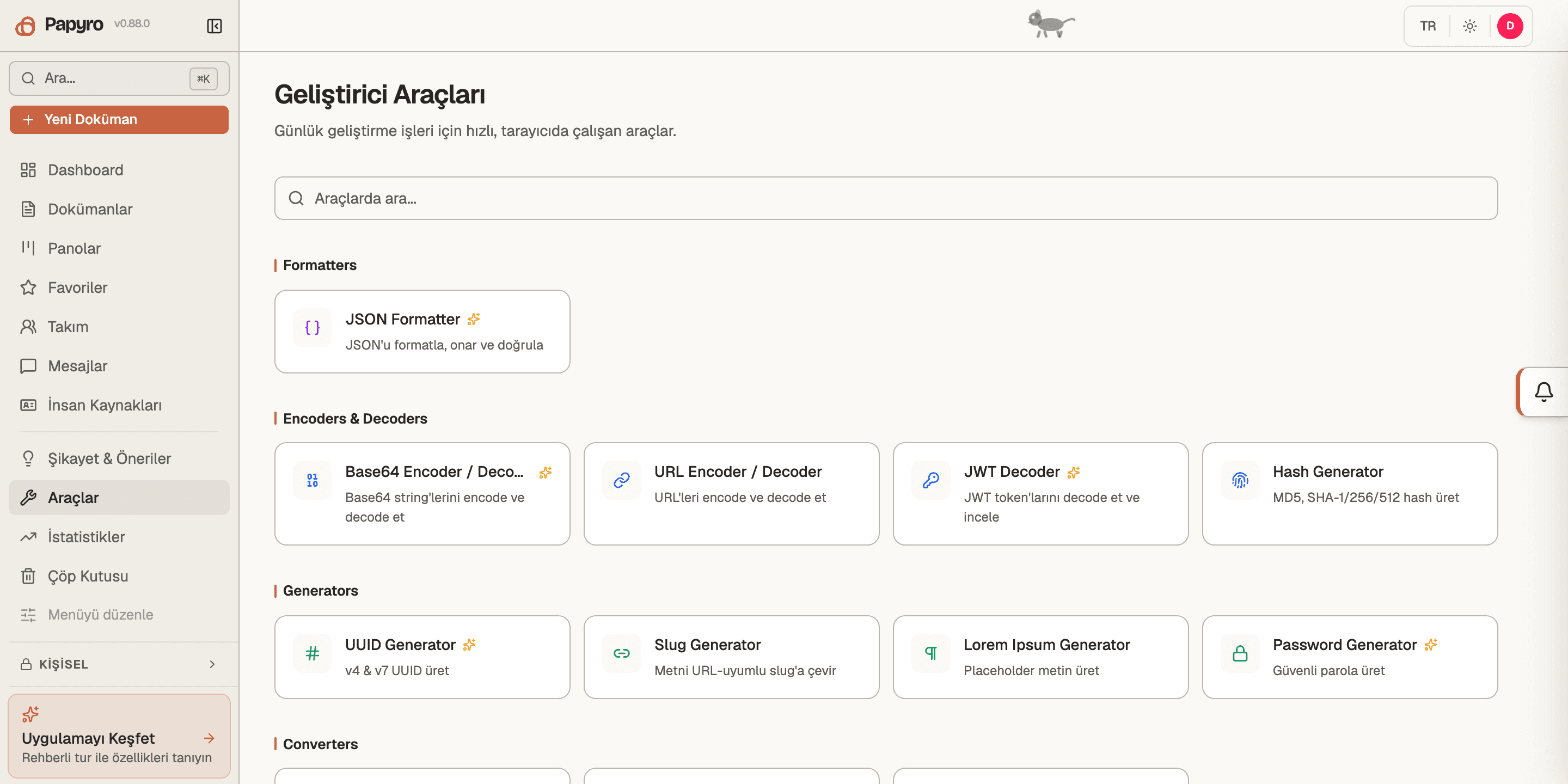This screenshot has height=784, width=1568.
Task: Open Mesajlar from the sidebar
Action: tap(119, 366)
